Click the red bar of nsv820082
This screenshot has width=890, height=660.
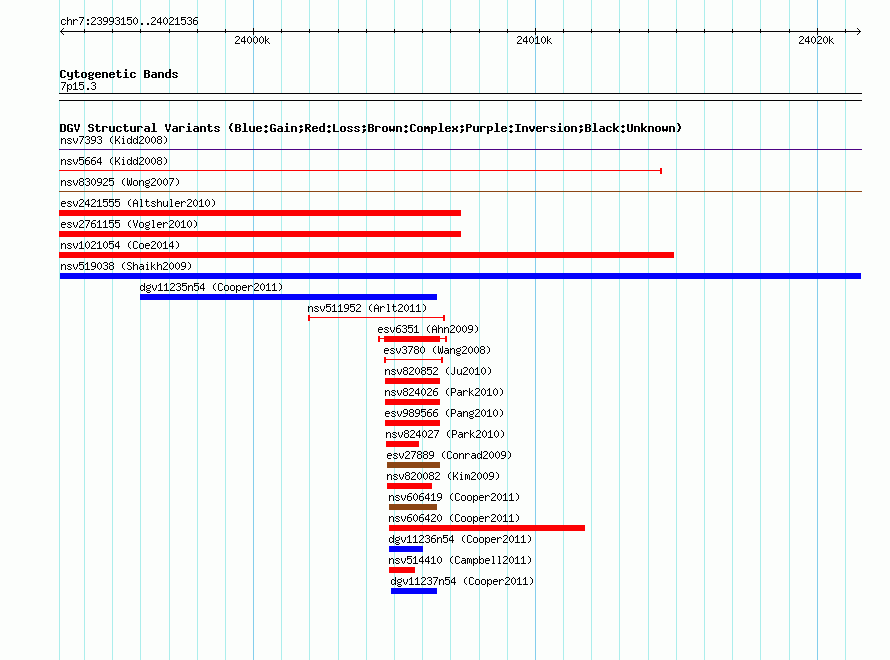[x=409, y=486]
